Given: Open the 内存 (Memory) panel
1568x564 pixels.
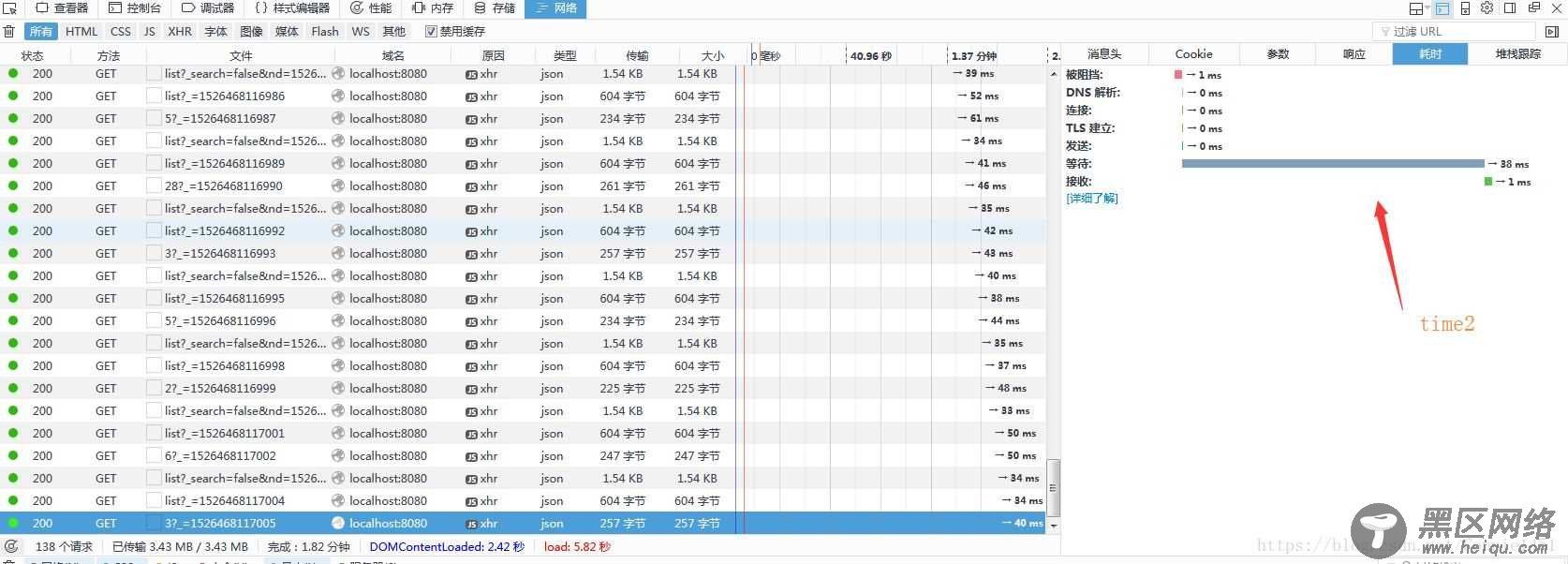Looking at the screenshot, I should point(433,8).
